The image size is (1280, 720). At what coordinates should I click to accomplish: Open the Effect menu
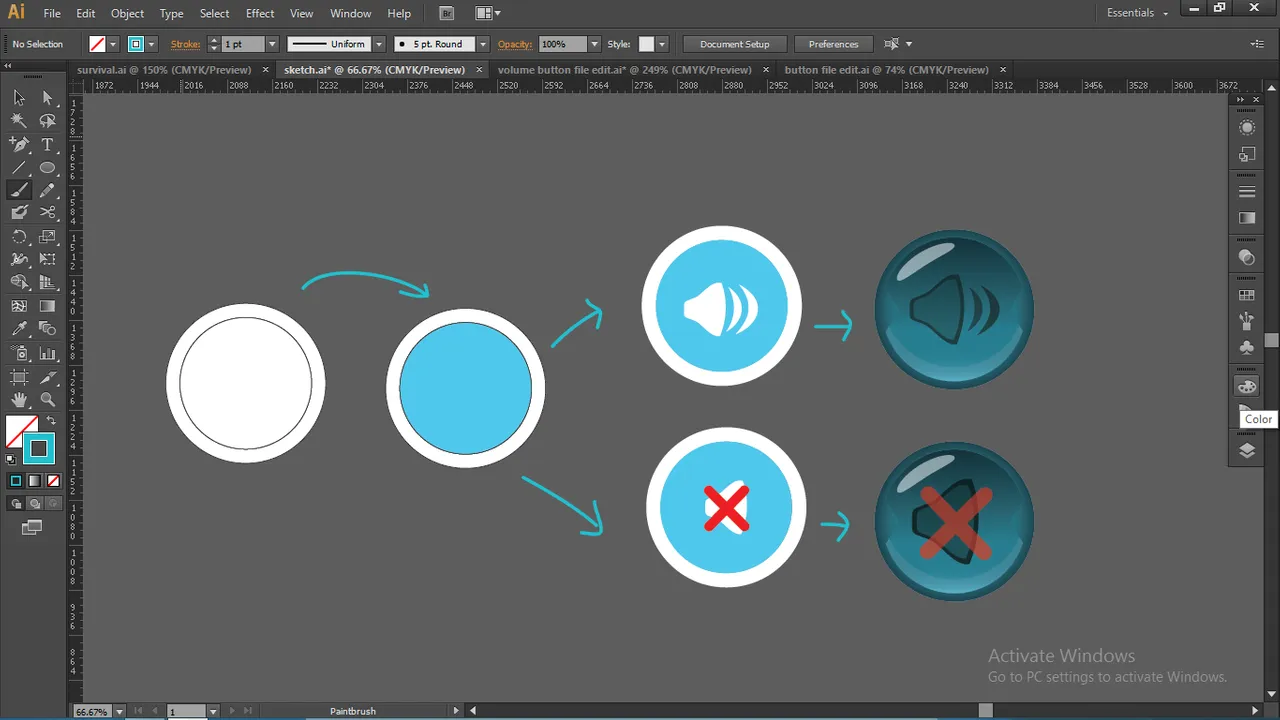260,13
